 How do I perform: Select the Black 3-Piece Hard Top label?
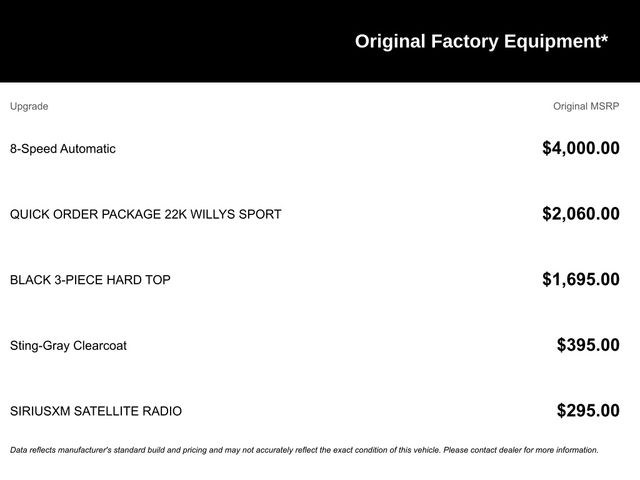[90, 280]
